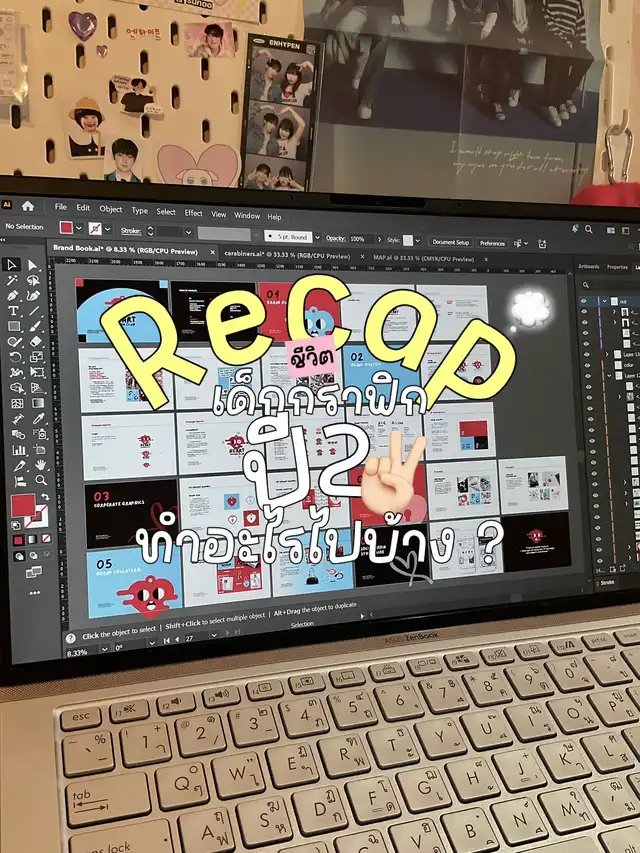The image size is (640, 853).
Task: Open the Effect menu
Action: 193,213
